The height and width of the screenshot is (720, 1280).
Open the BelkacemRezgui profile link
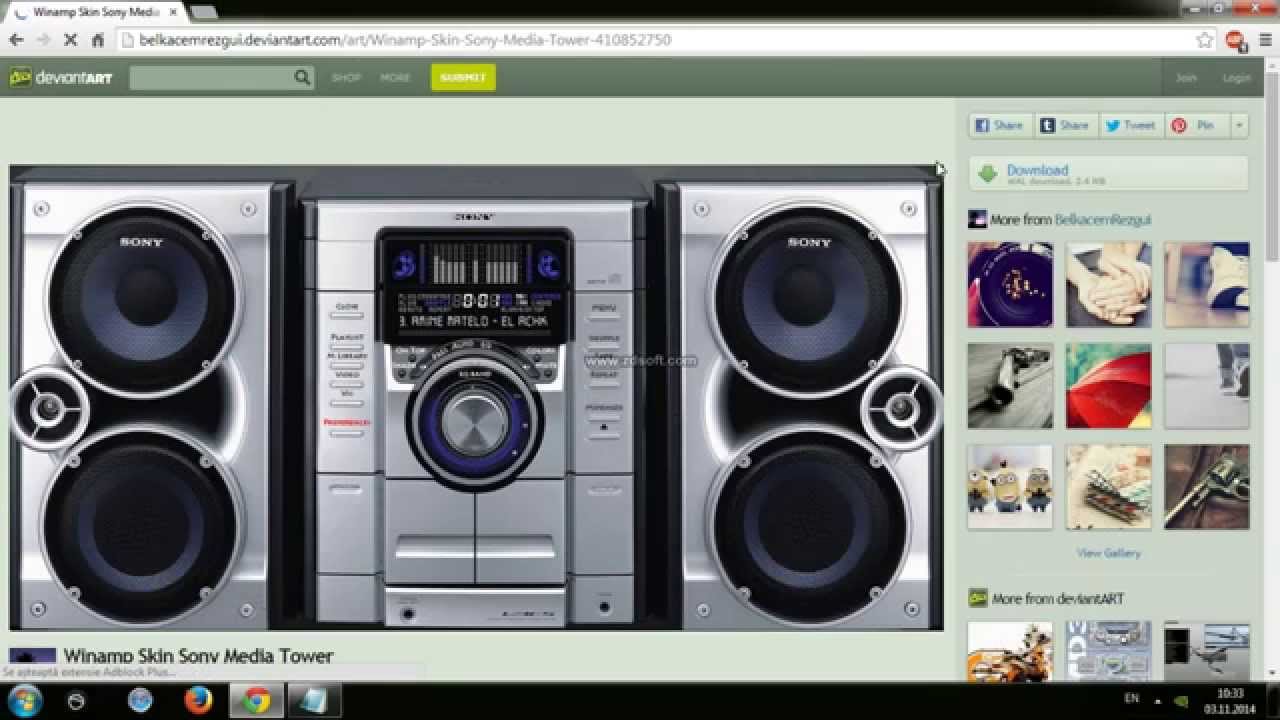1102,219
